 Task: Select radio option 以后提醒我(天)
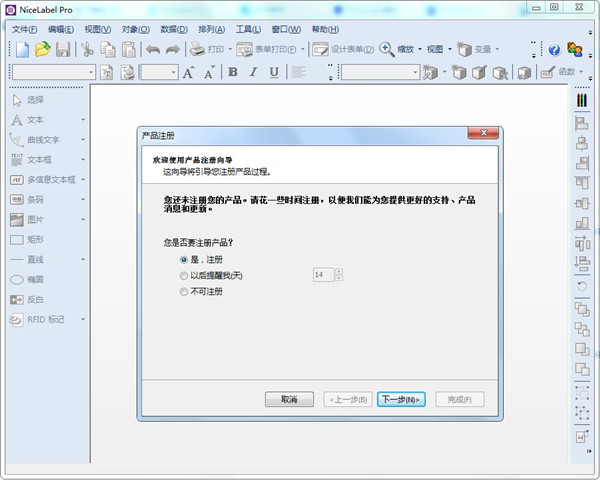pos(184,276)
